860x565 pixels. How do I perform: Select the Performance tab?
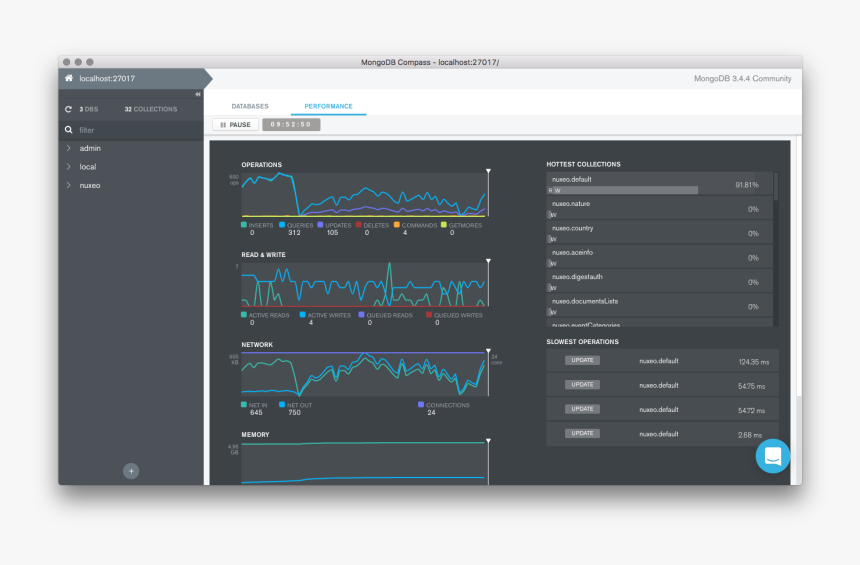[x=328, y=106]
